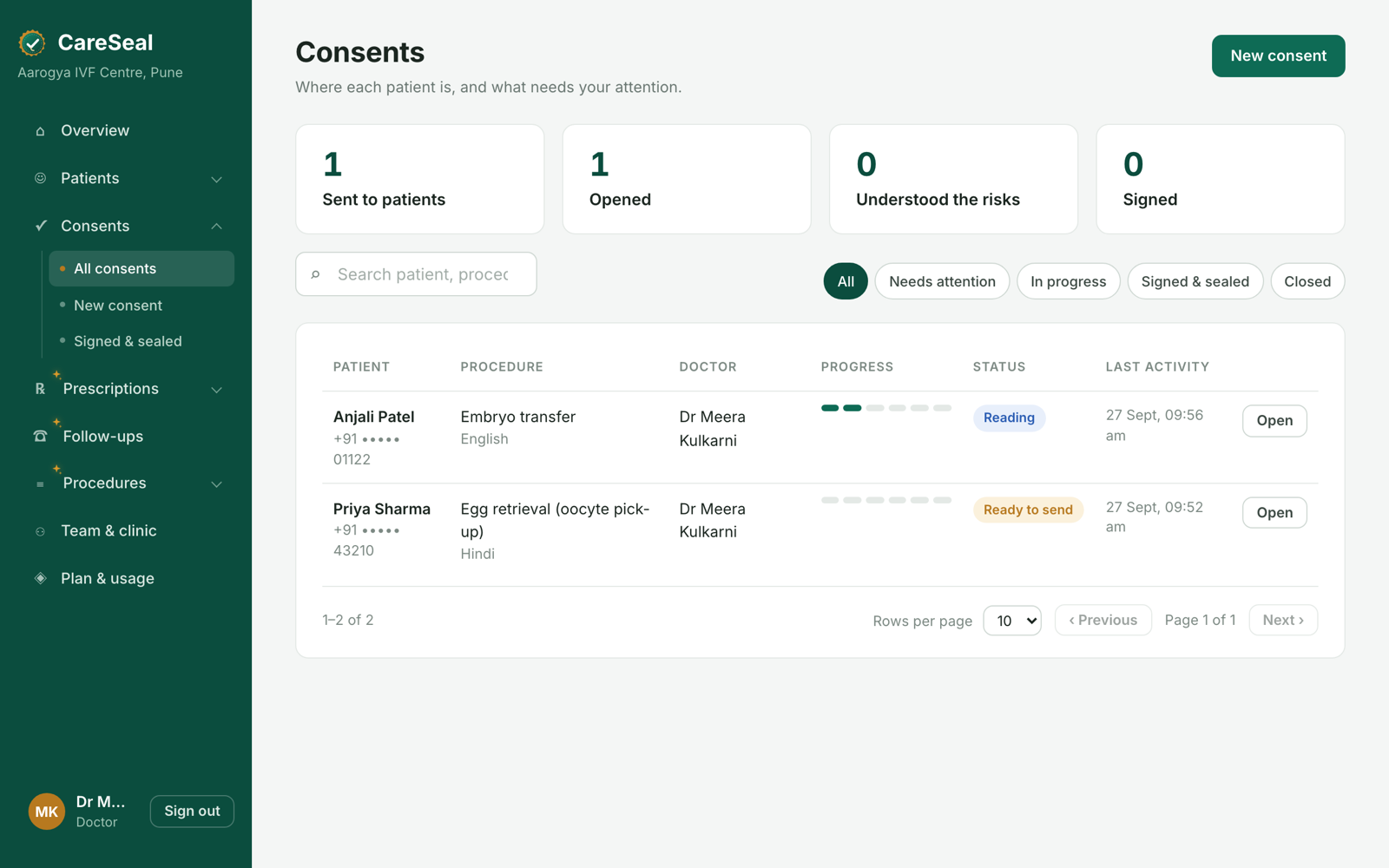Click the CareSeal logo badge icon
Screen dimensions: 1389x868
tap(32, 43)
